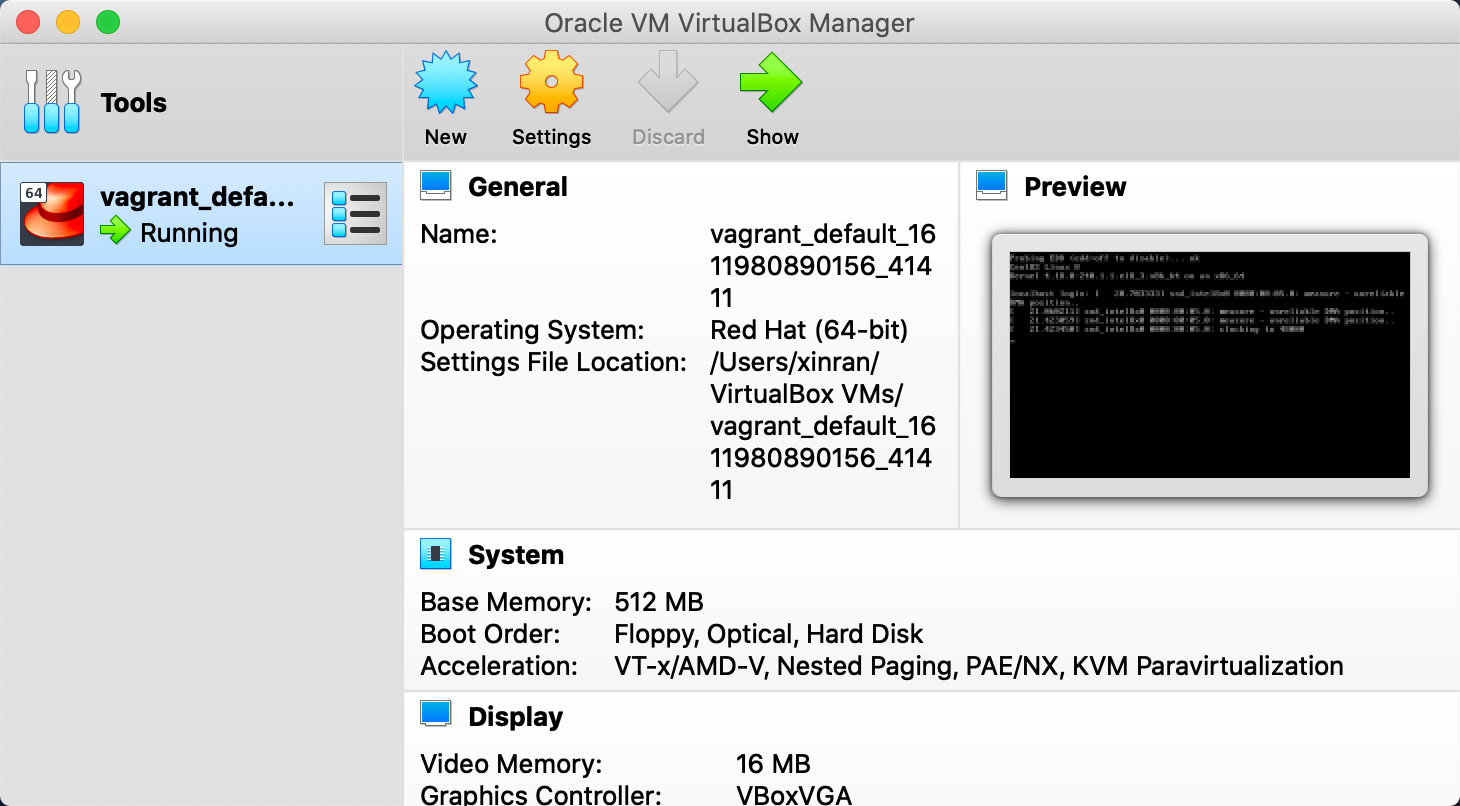This screenshot has width=1460, height=806.
Task: Click the green macOS zoom window button
Action: pos(107,21)
